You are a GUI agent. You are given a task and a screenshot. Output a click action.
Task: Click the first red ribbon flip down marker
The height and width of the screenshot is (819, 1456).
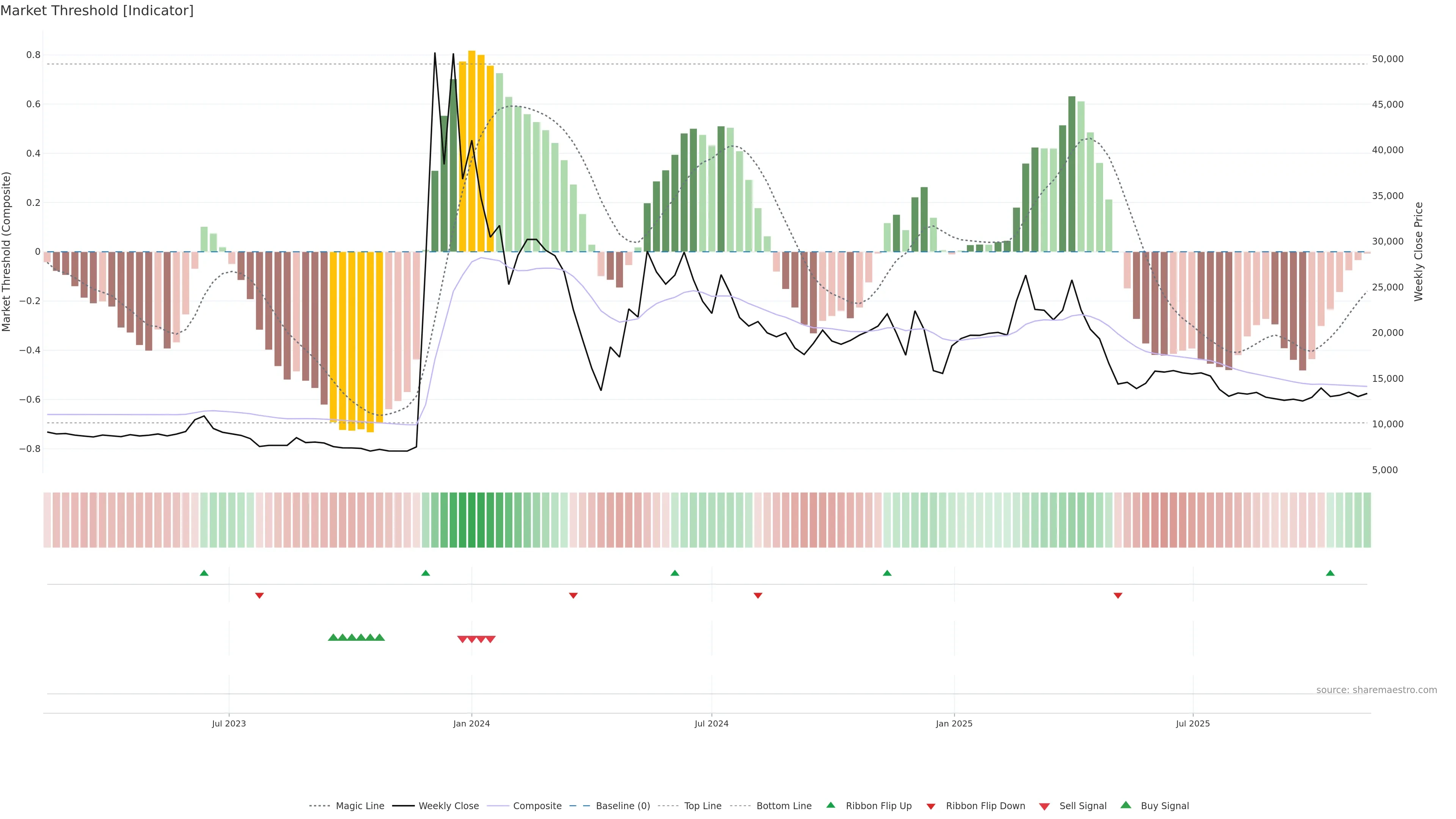259,595
